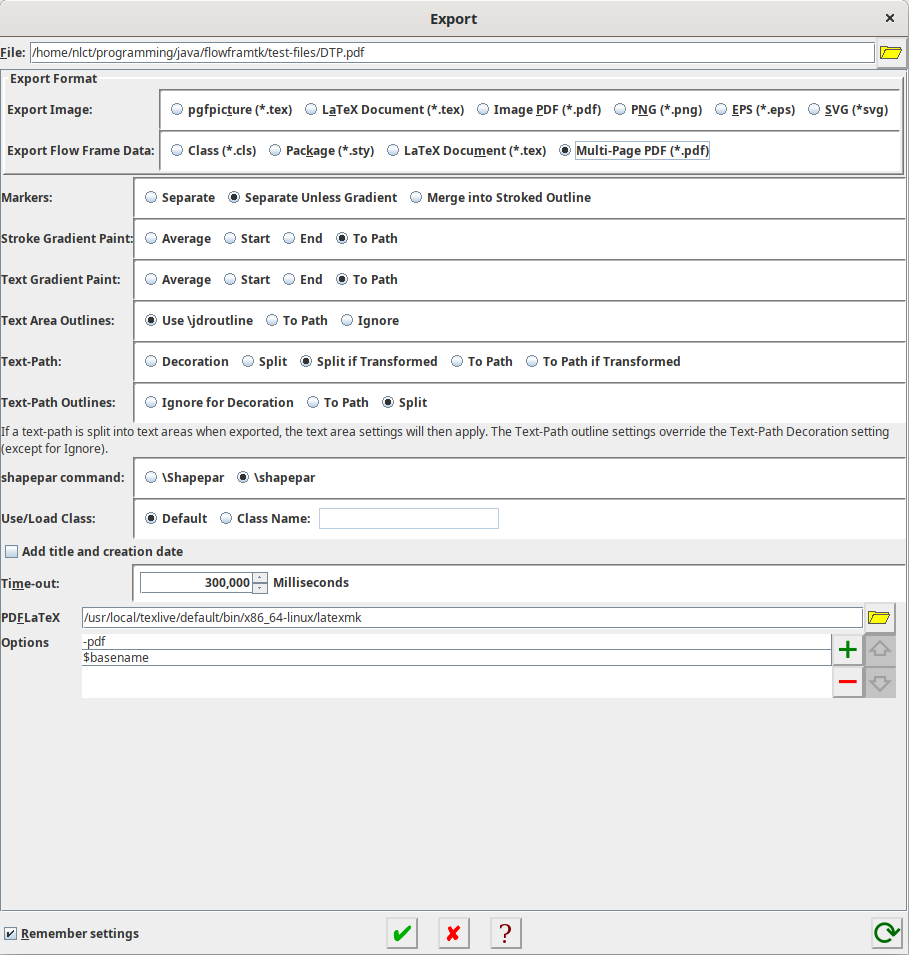Open help with the question mark button
This screenshot has width=909, height=955.
click(506, 933)
